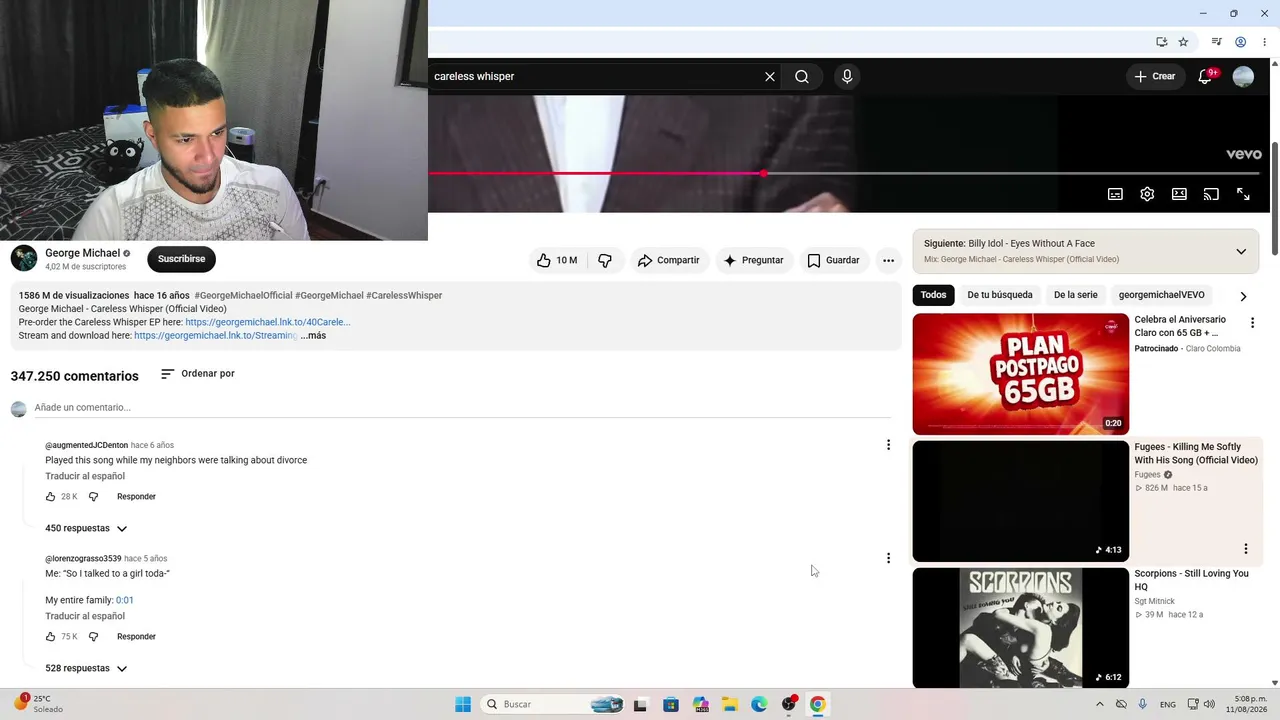Like lorenzograsso3539's comment

point(50,636)
